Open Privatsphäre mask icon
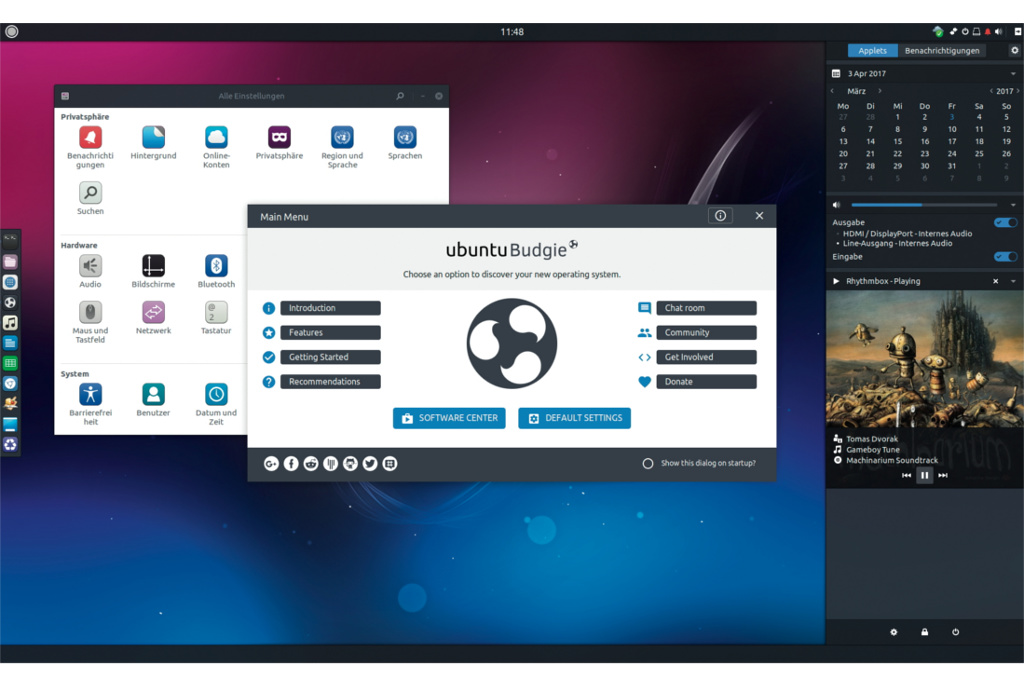1024x687 pixels. pos(279,138)
